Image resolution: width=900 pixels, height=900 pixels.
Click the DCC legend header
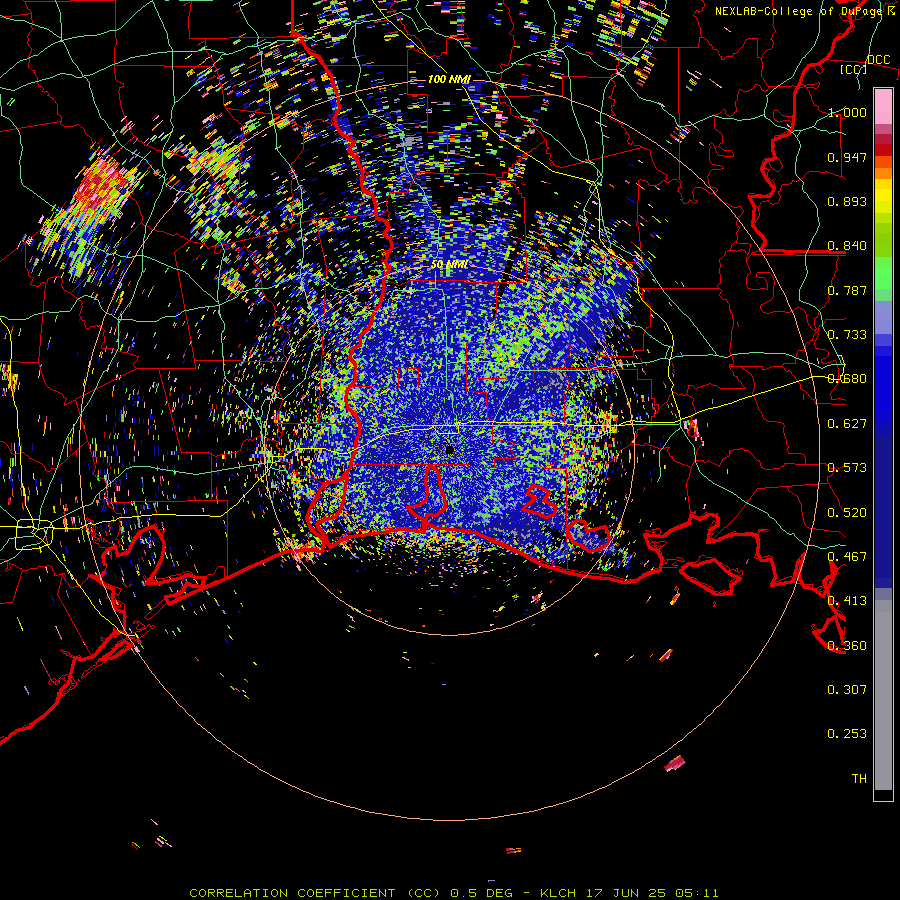879,60
